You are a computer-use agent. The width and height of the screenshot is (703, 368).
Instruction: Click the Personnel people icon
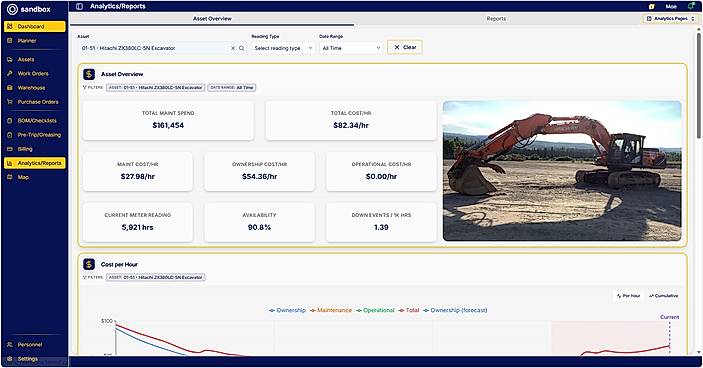tap(10, 345)
